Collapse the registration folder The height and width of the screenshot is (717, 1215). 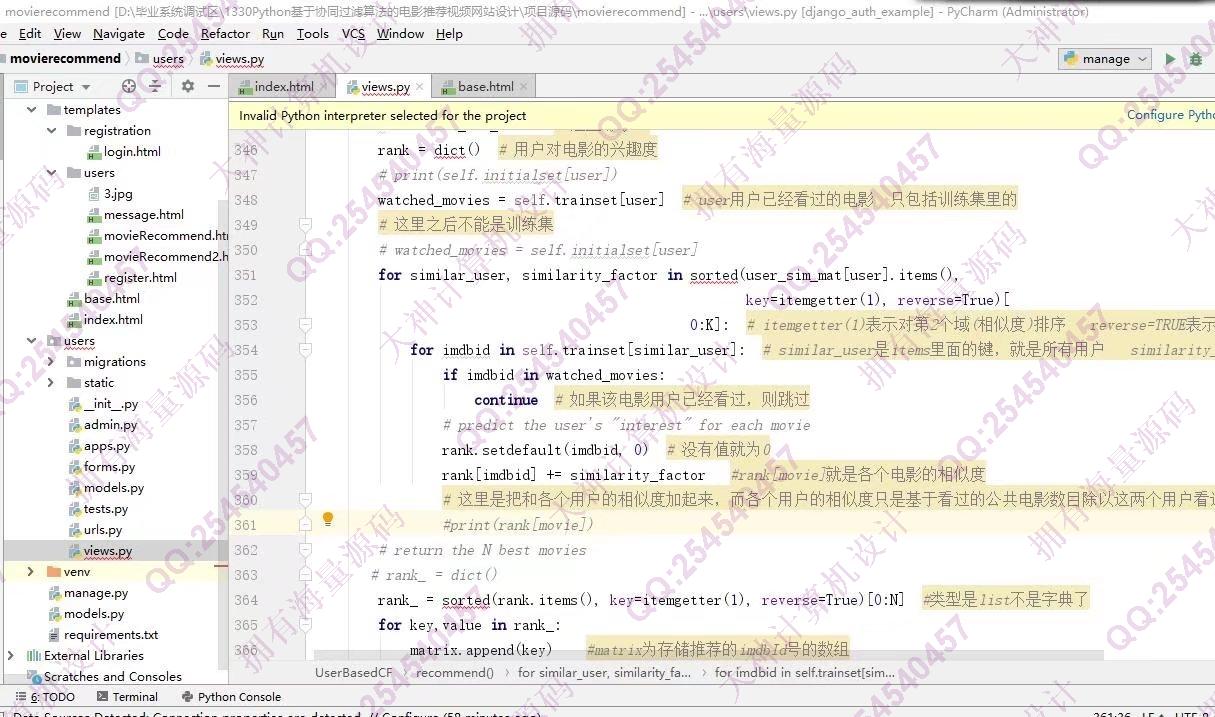pyautogui.click(x=52, y=131)
